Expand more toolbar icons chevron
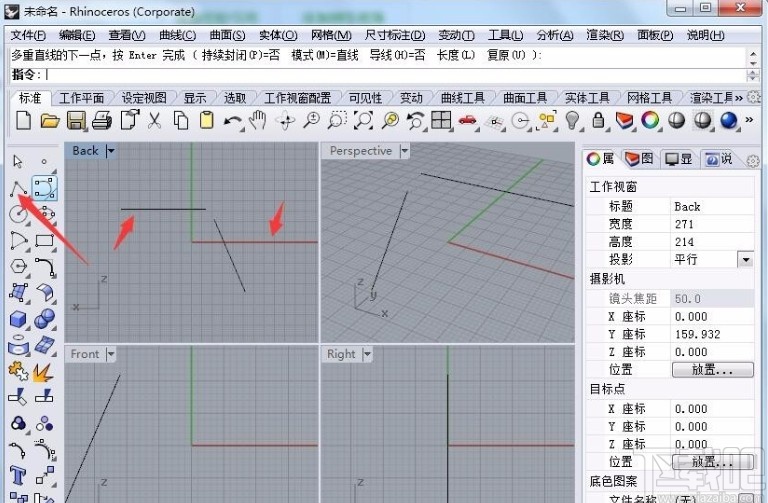The height and width of the screenshot is (503, 768). pyautogui.click(x=749, y=120)
